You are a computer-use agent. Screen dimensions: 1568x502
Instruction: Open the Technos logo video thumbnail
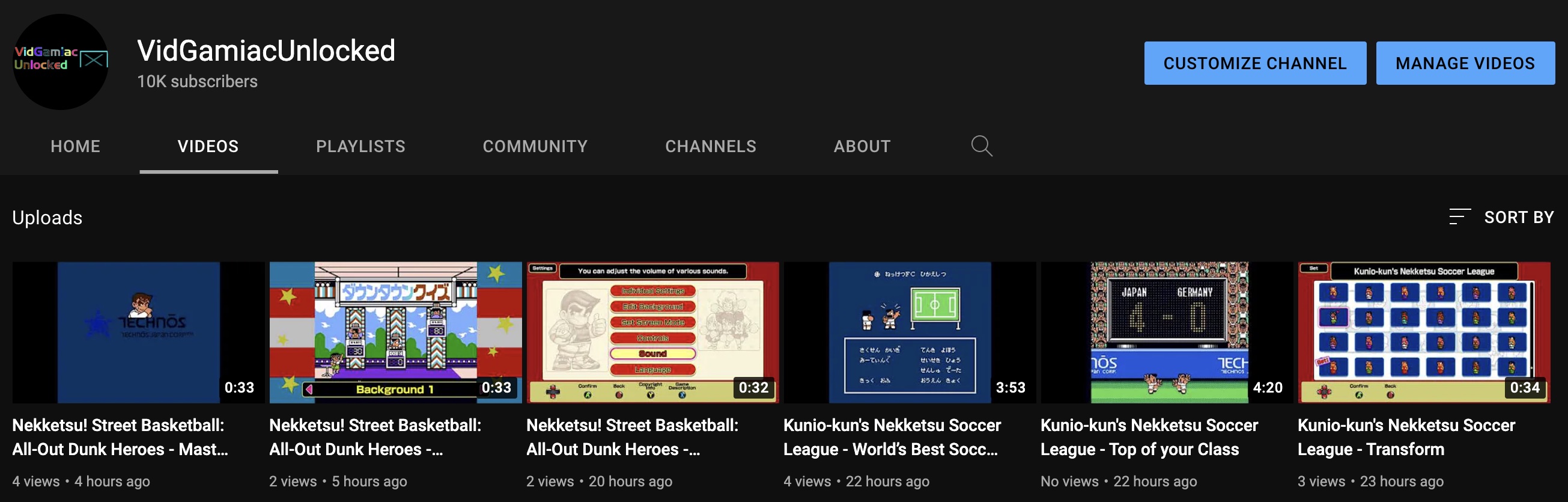[138, 332]
